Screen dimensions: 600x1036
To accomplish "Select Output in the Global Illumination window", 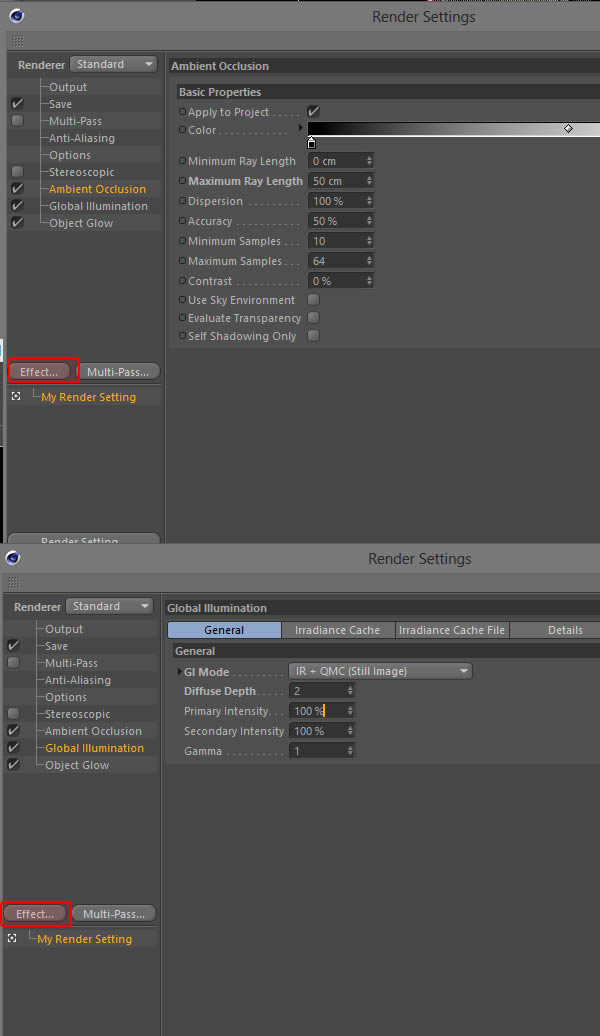I will click(x=64, y=629).
